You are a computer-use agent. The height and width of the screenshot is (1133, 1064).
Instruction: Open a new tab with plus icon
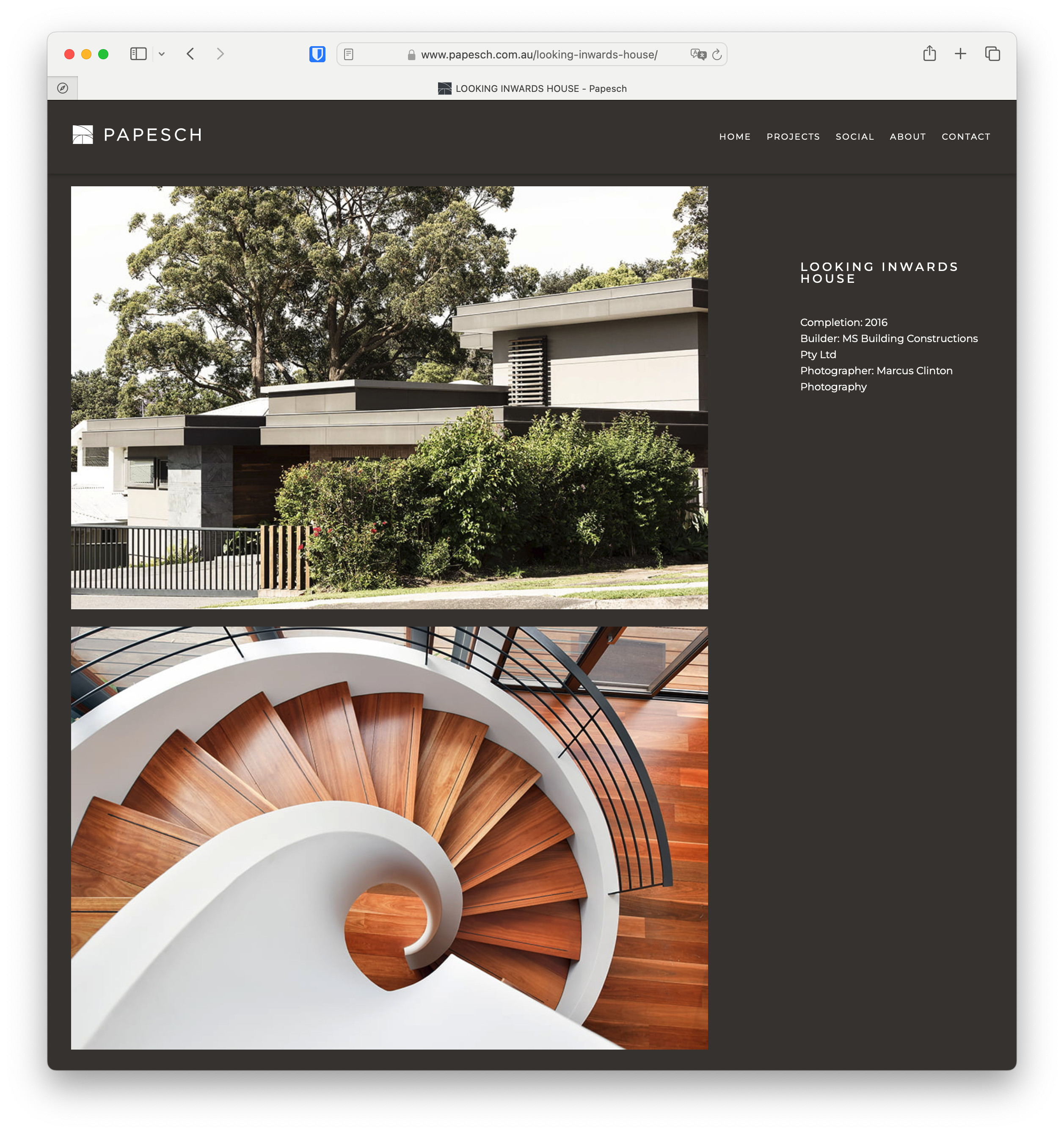pos(960,54)
